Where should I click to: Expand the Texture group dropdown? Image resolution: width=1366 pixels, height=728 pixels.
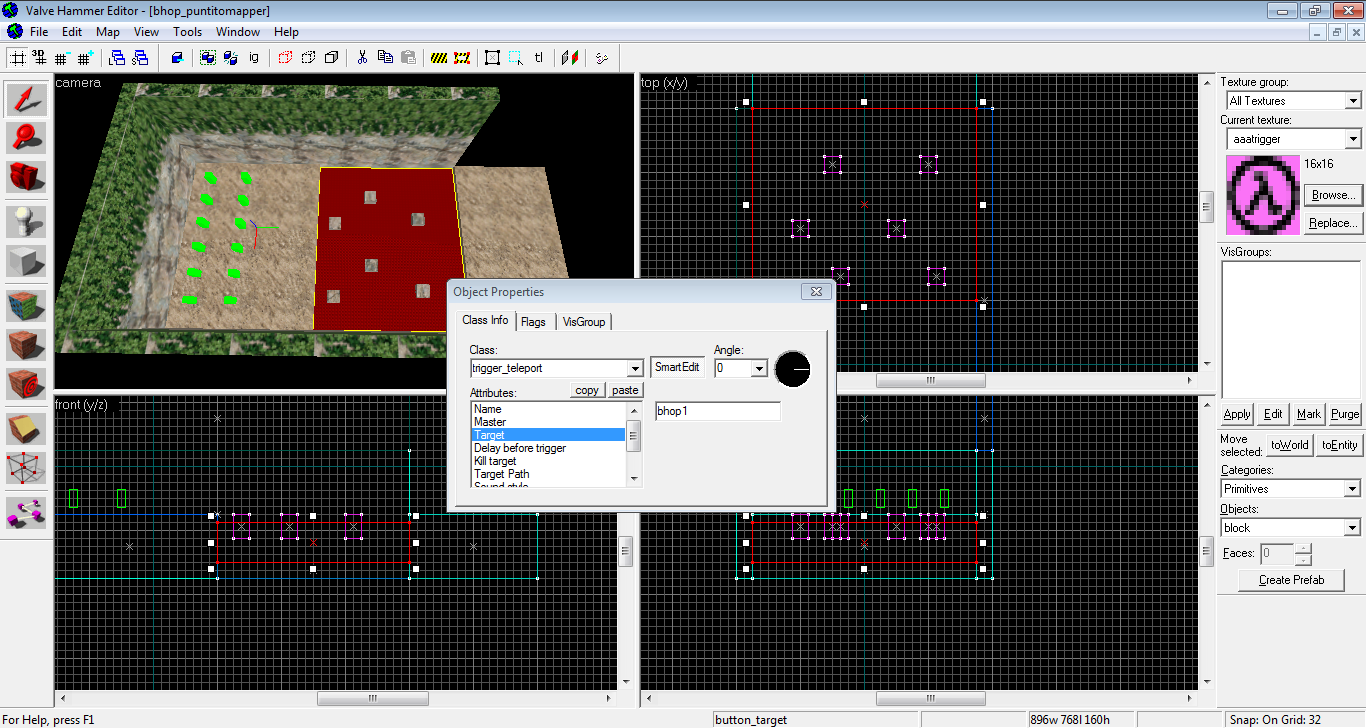1352,101
